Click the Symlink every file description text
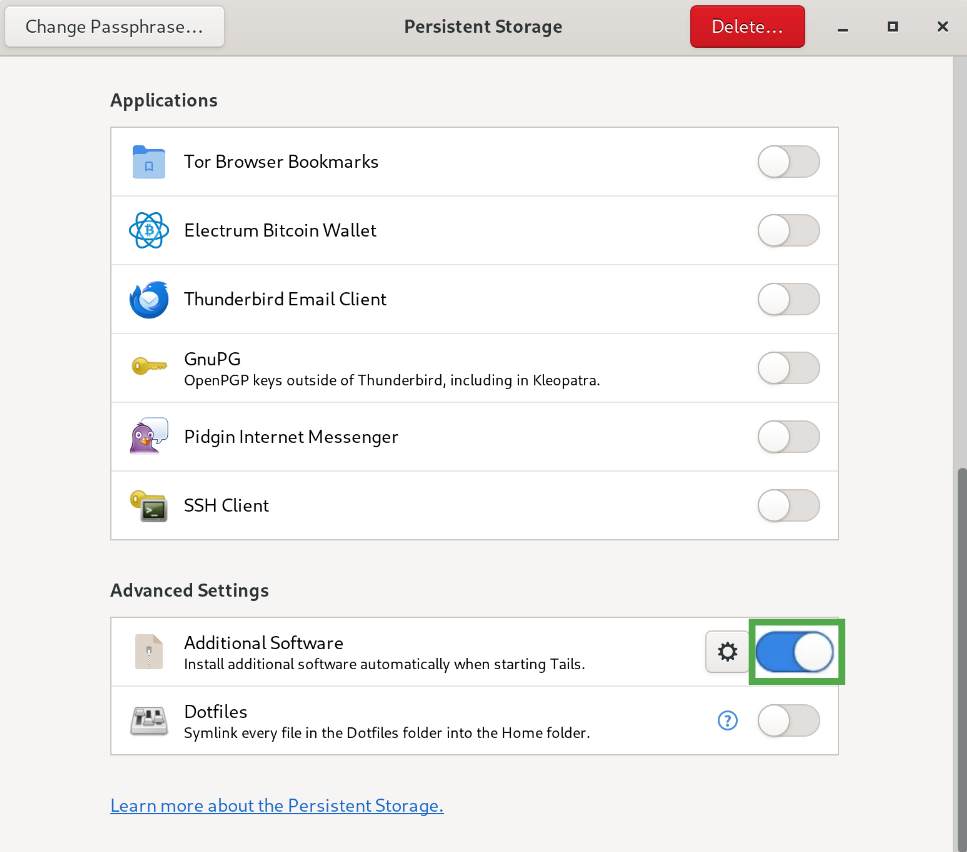The height and width of the screenshot is (852, 967). click(387, 733)
